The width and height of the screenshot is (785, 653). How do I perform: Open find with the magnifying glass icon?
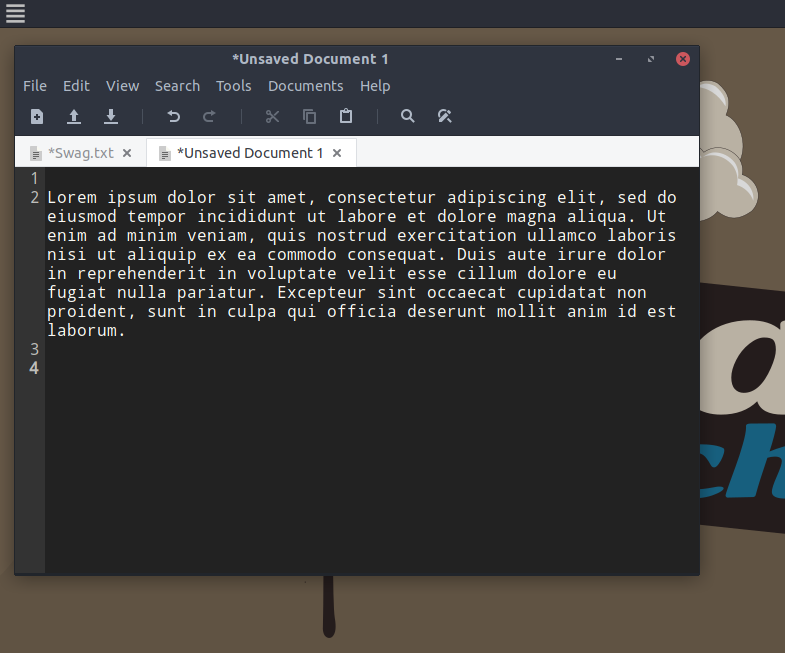408,116
